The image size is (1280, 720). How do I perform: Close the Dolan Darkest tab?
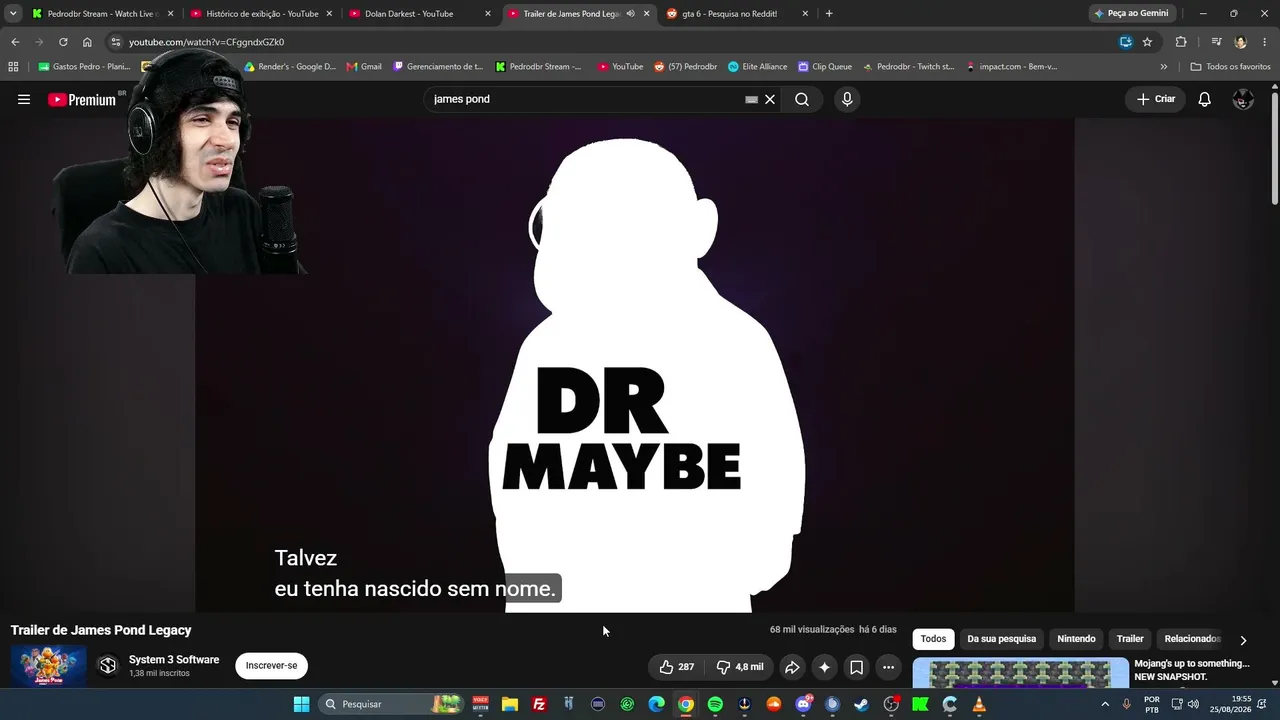487,14
